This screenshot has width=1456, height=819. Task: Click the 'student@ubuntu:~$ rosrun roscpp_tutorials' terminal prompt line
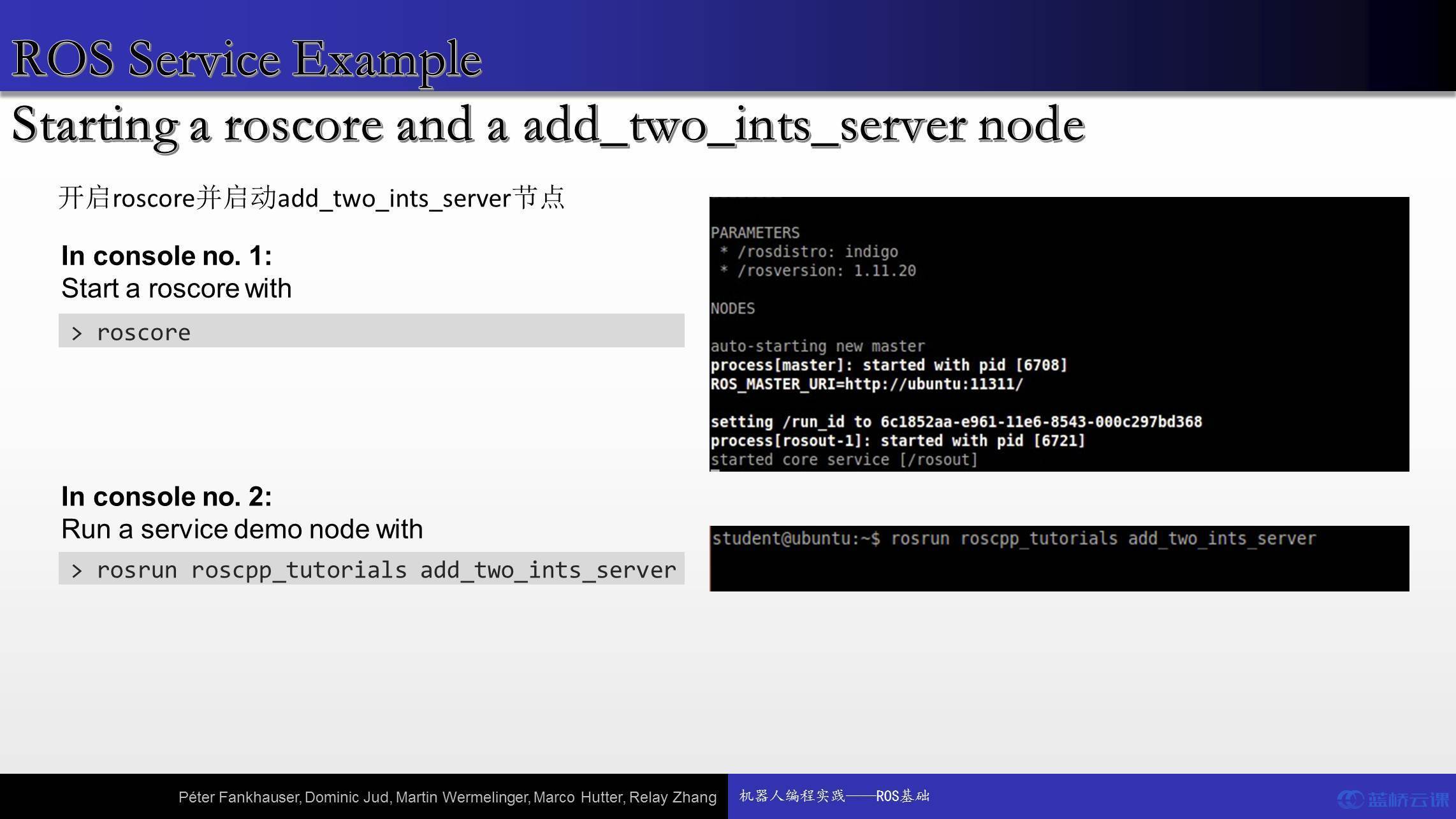click(x=1014, y=539)
